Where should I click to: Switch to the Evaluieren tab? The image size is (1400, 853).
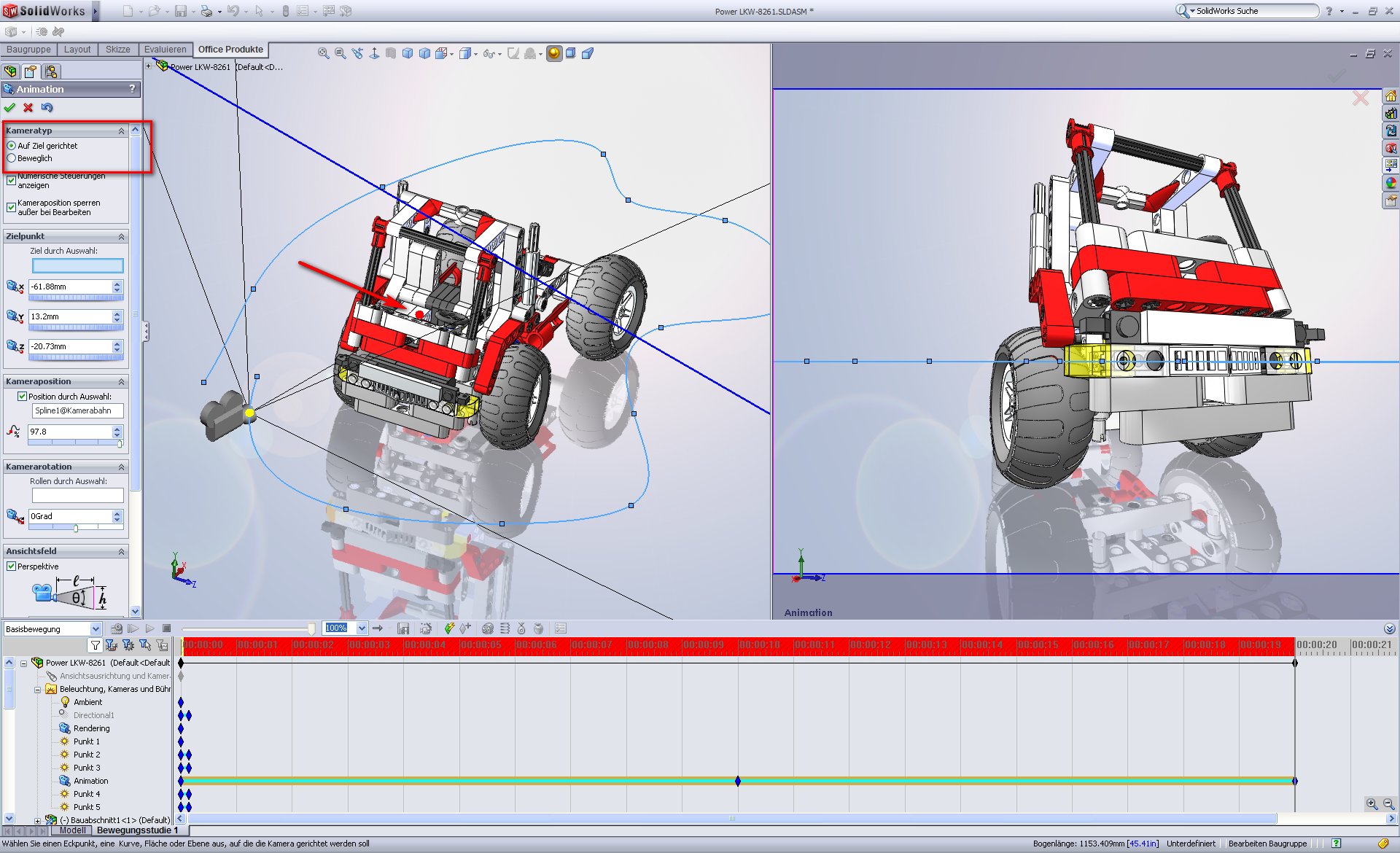tap(166, 50)
